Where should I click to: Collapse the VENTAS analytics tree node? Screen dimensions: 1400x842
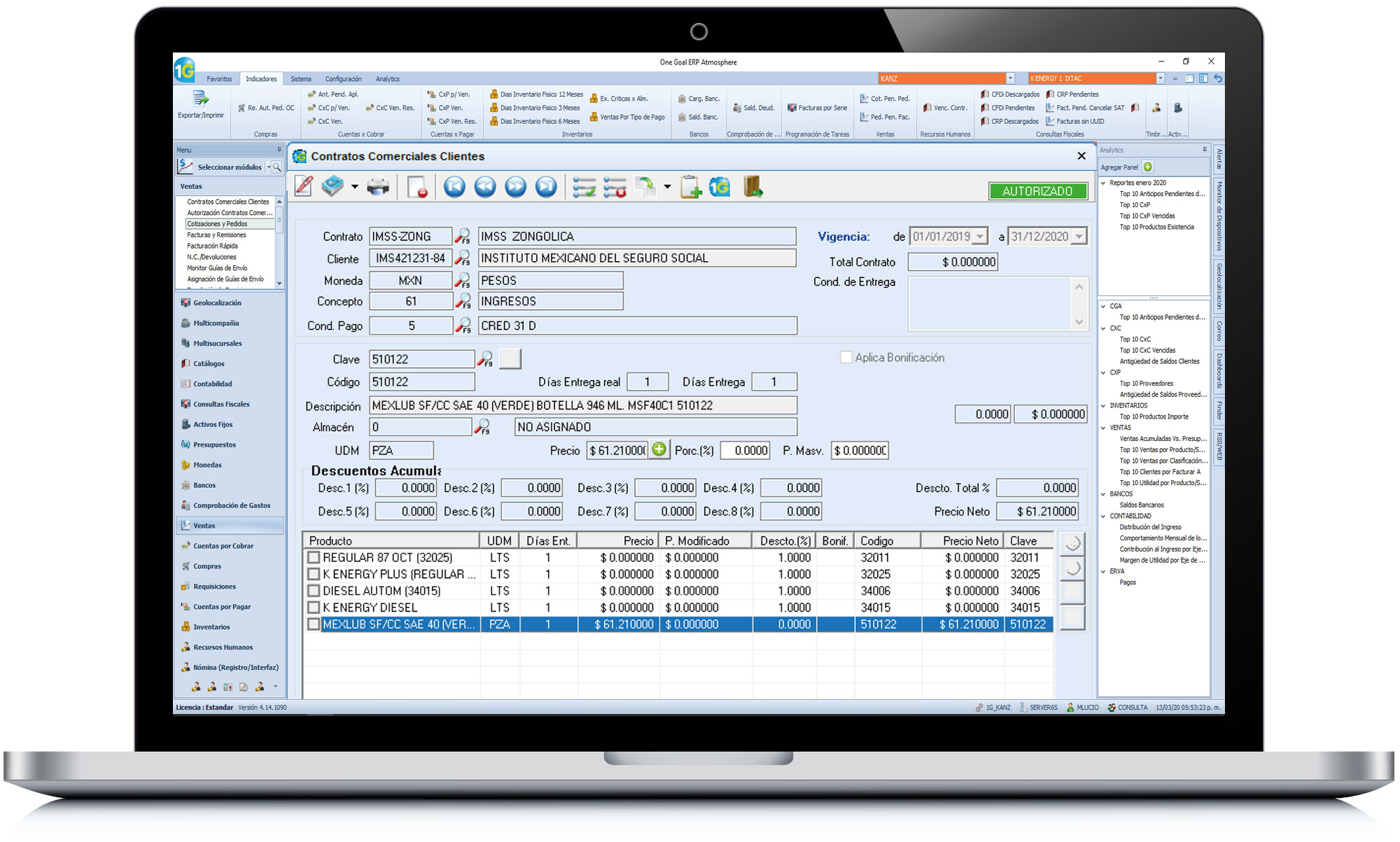[1104, 428]
